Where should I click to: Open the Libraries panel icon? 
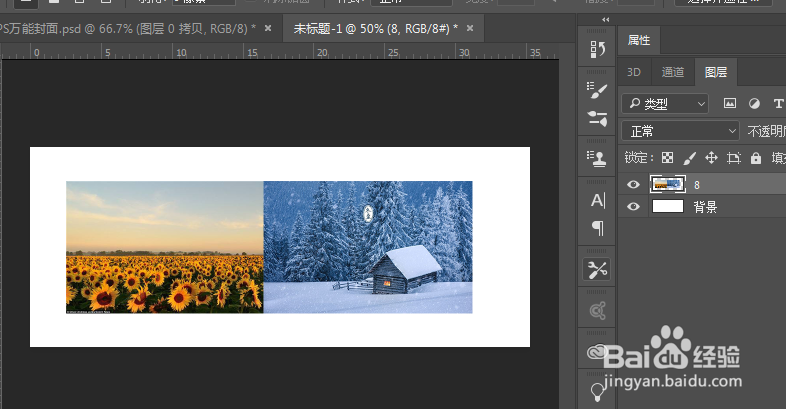597,352
